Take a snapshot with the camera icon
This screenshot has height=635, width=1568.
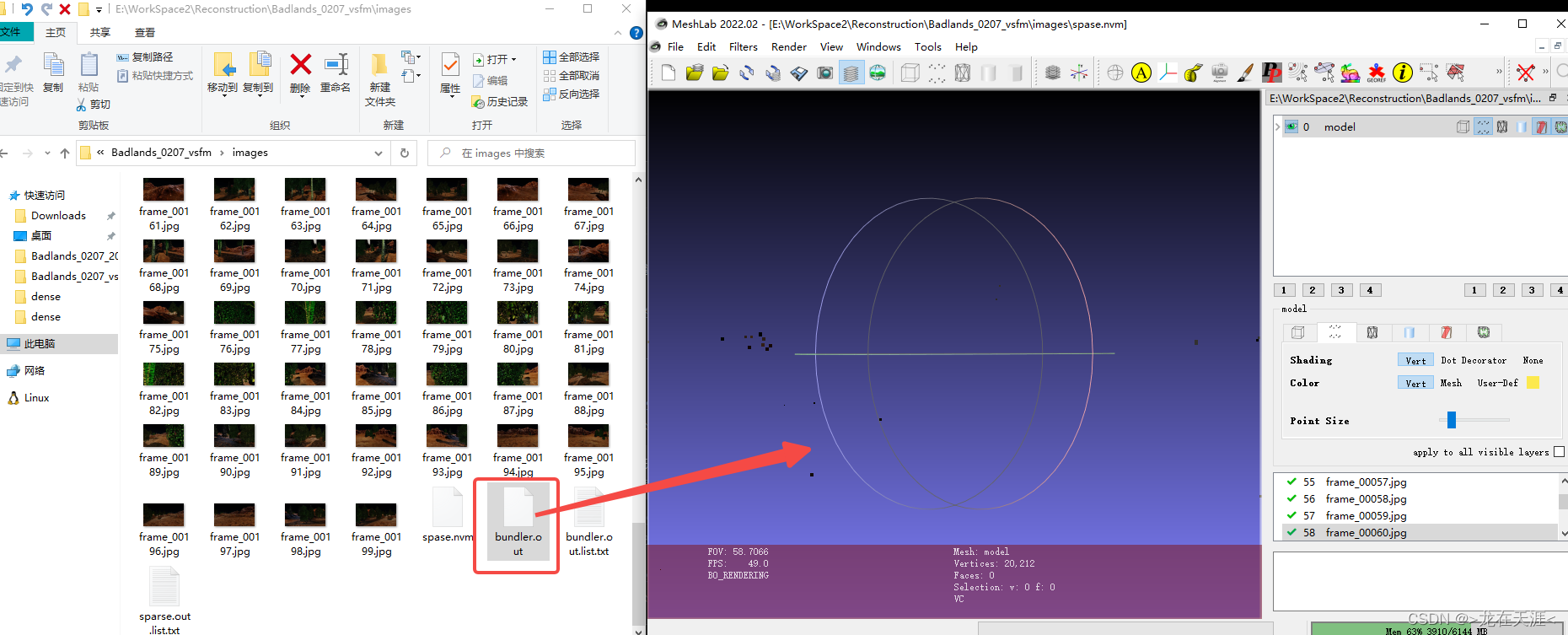pos(824,73)
